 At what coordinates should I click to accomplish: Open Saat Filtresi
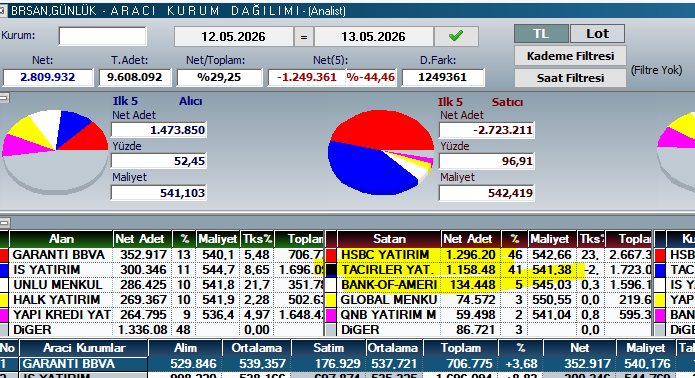point(570,78)
